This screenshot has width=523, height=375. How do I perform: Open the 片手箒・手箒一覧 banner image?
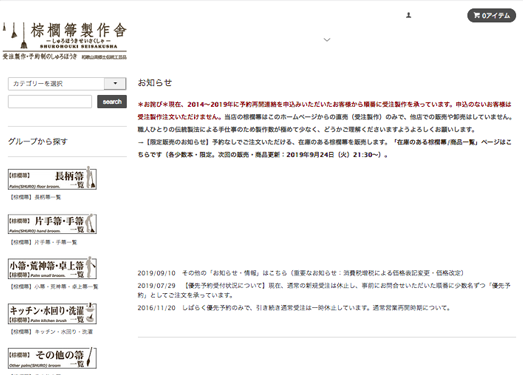pyautogui.click(x=52, y=224)
